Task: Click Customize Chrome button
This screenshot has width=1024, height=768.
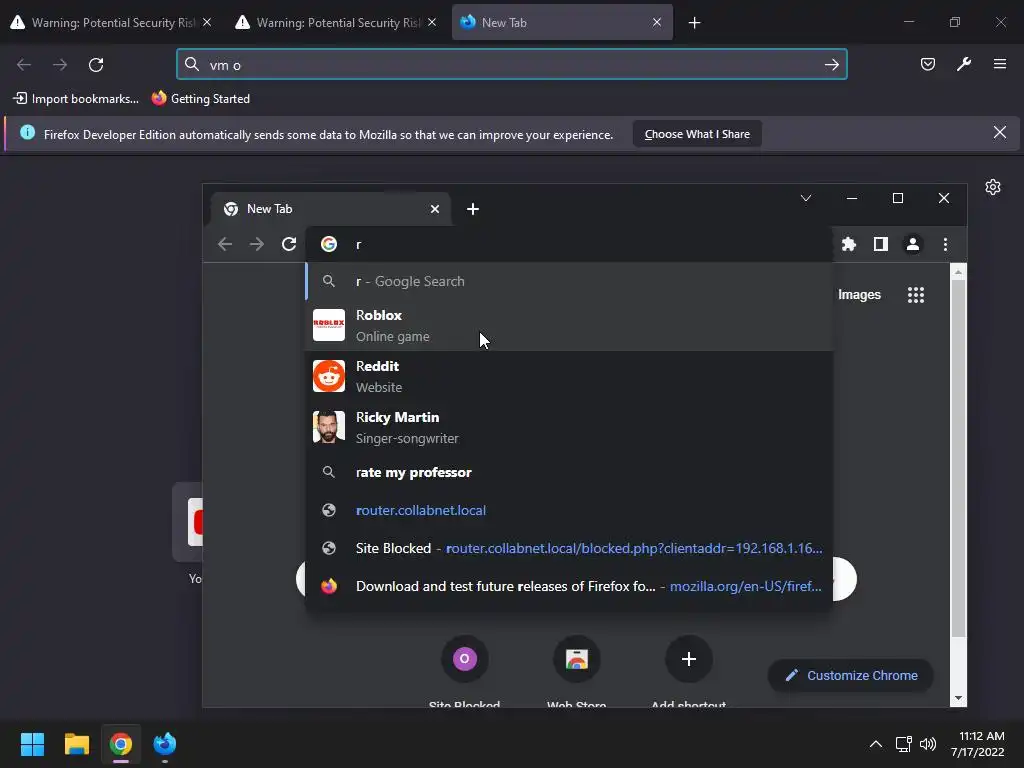Action: (850, 675)
